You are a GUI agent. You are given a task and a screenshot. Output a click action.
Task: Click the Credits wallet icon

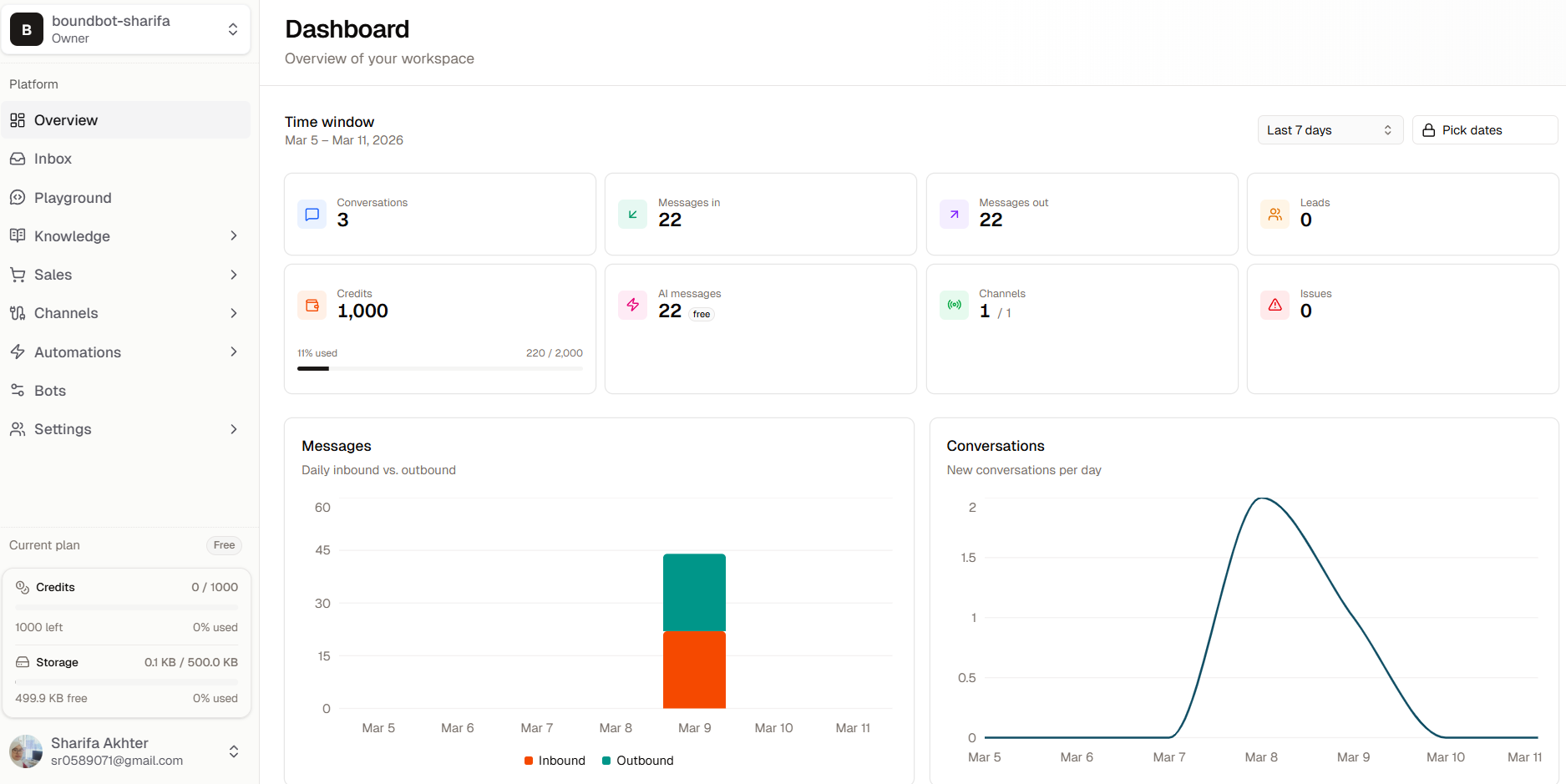(x=312, y=306)
